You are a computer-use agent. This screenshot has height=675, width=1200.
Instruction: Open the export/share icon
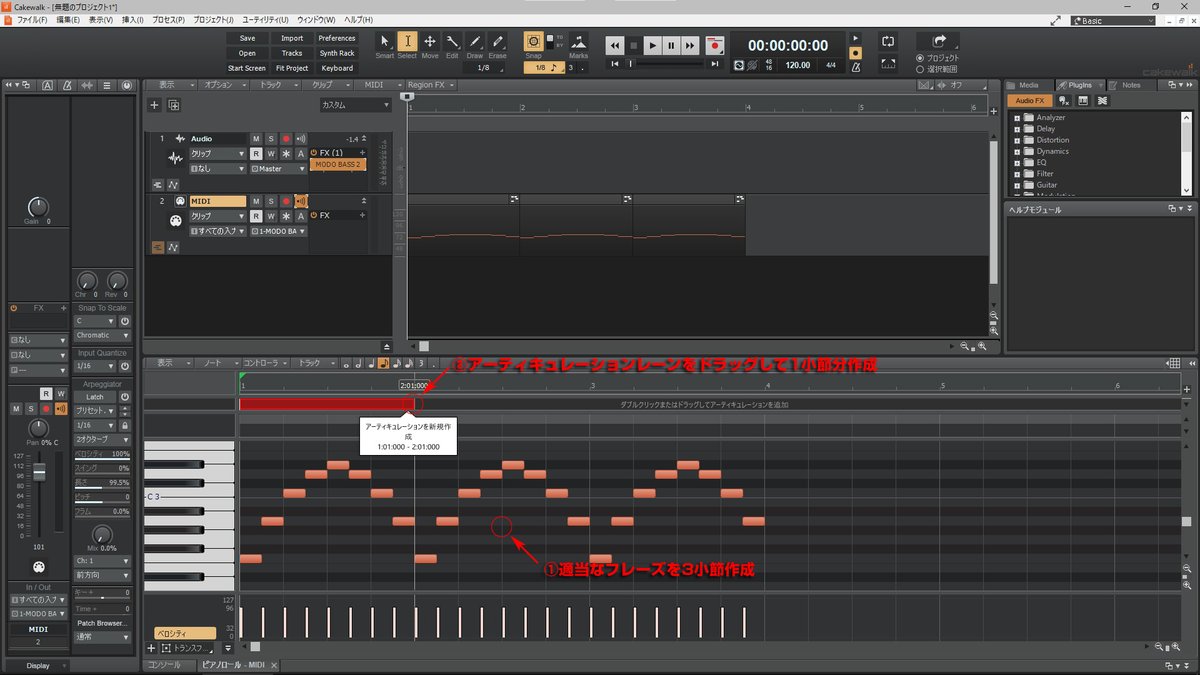click(x=938, y=42)
